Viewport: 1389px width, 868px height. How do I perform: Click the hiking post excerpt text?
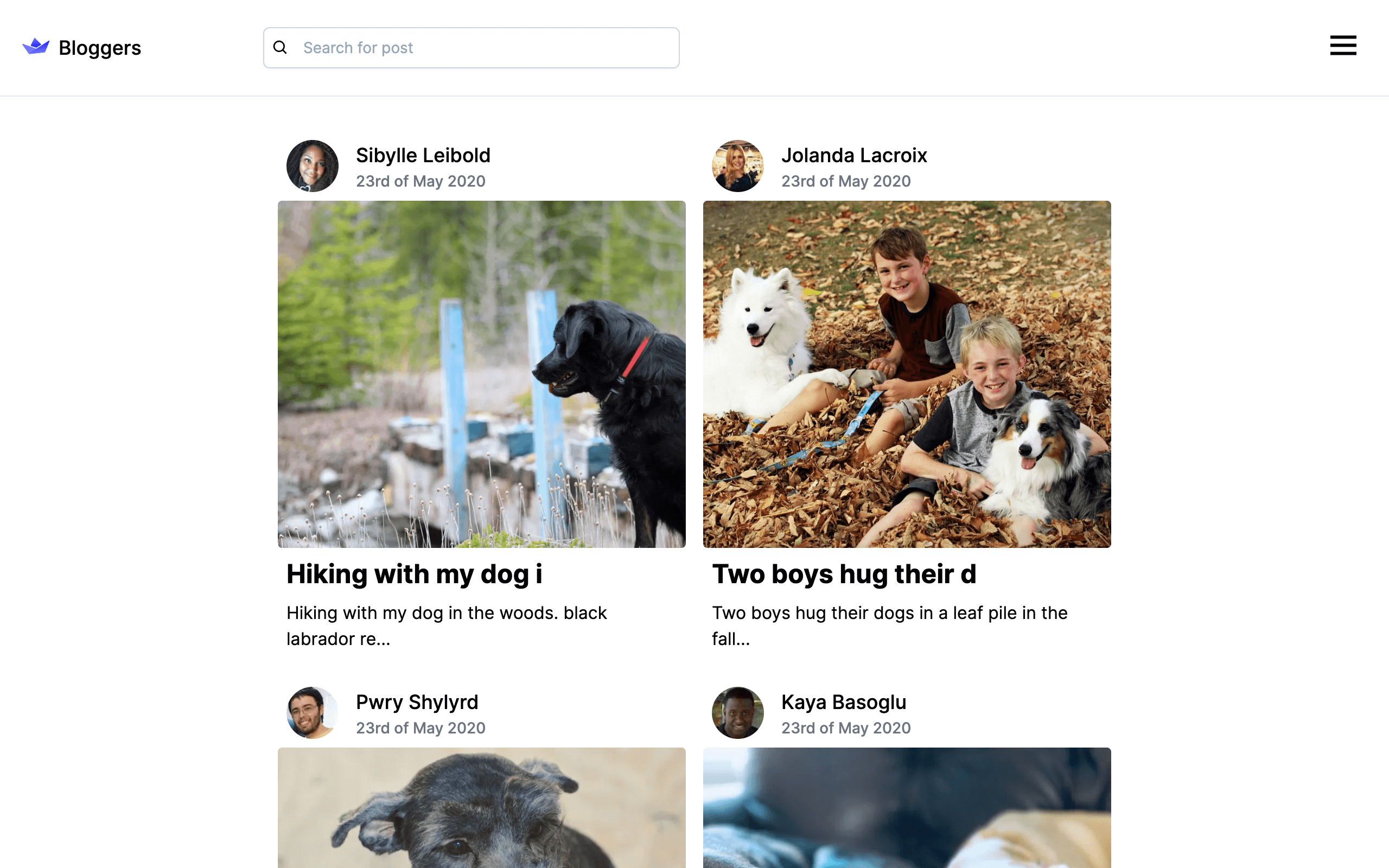pos(446,626)
